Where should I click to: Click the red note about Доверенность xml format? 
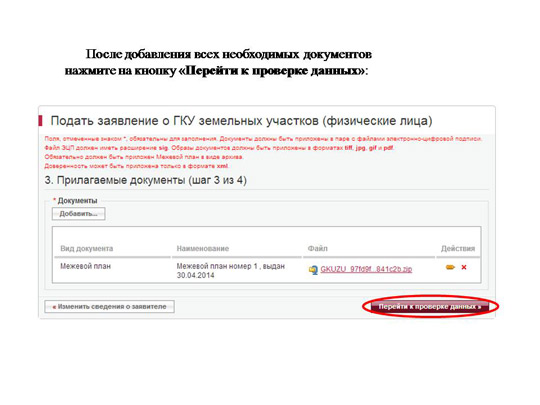[x=136, y=166]
